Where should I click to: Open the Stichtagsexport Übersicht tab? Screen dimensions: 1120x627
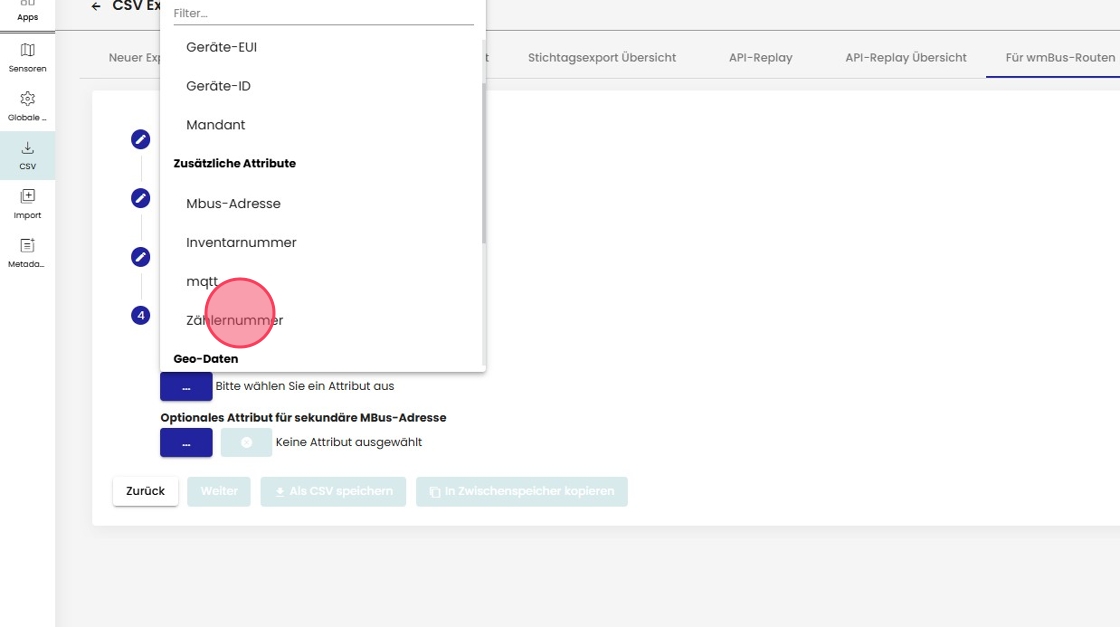pos(602,58)
